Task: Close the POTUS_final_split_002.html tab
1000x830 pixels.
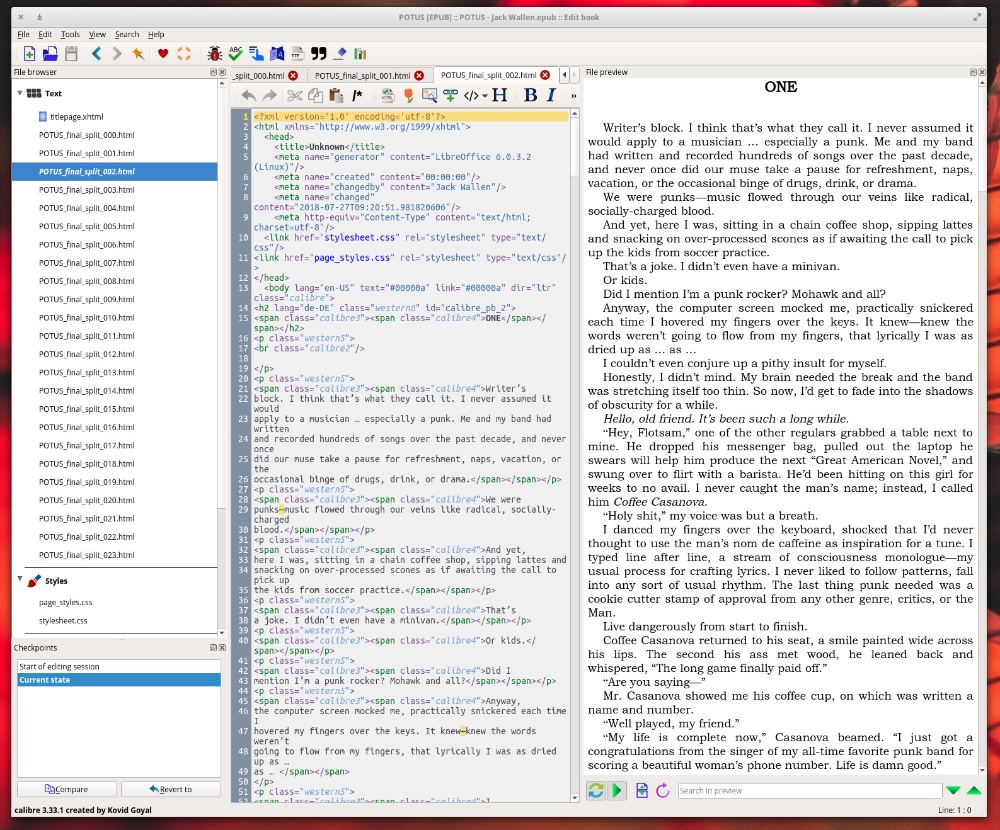Action: [545, 75]
